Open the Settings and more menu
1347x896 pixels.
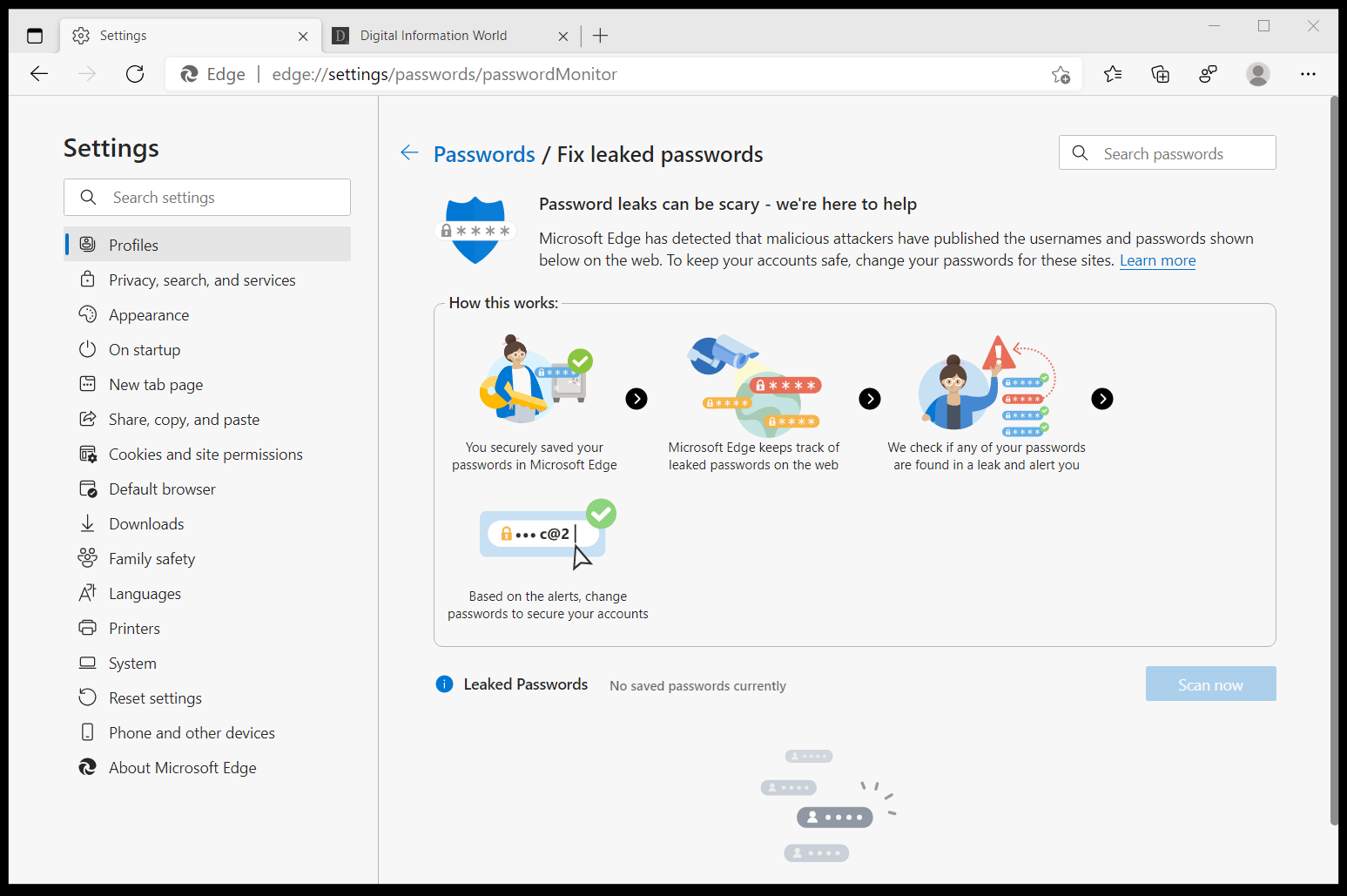coord(1309,74)
